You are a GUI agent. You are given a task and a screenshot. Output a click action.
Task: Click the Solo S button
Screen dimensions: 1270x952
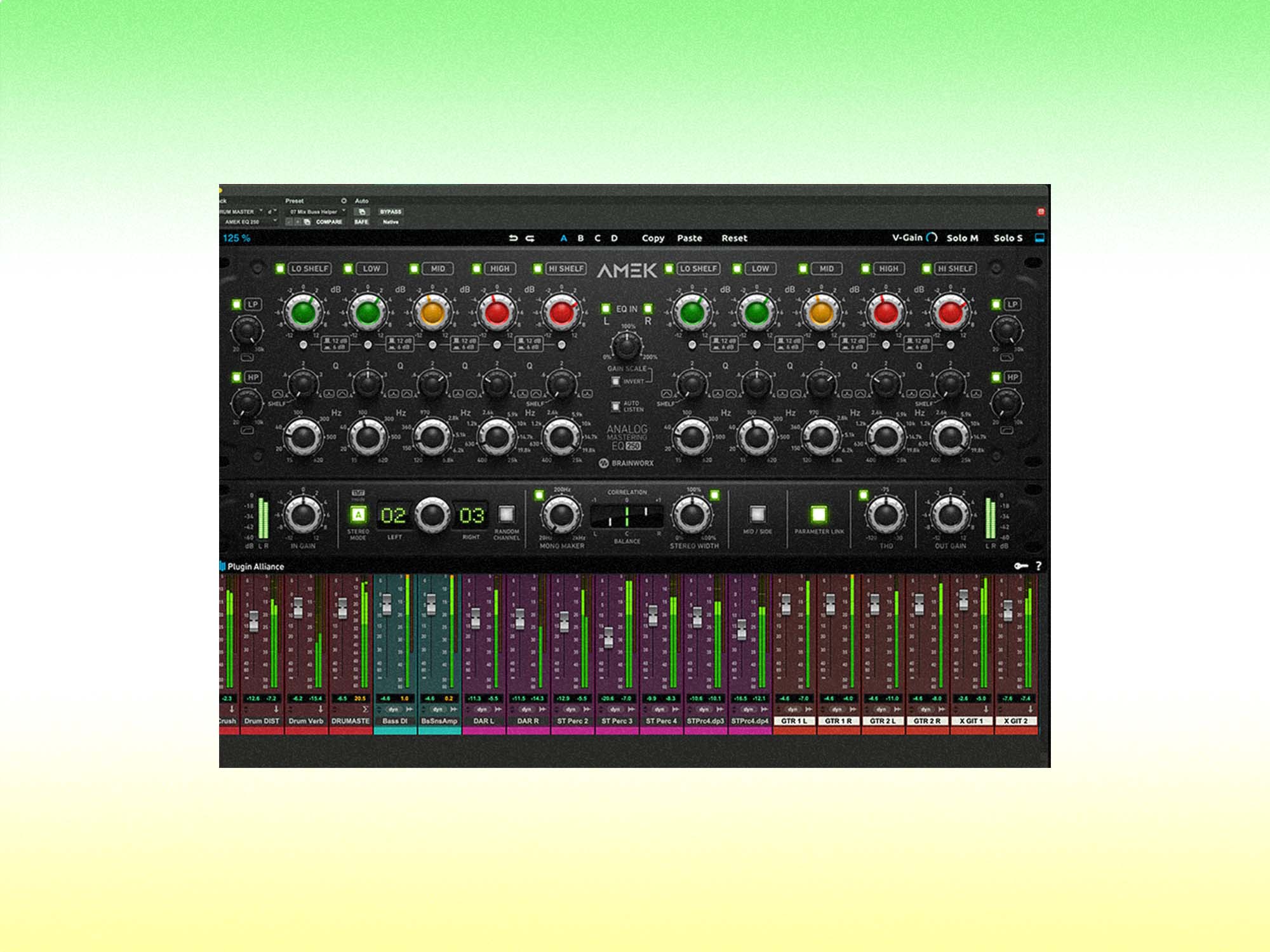[1008, 238]
